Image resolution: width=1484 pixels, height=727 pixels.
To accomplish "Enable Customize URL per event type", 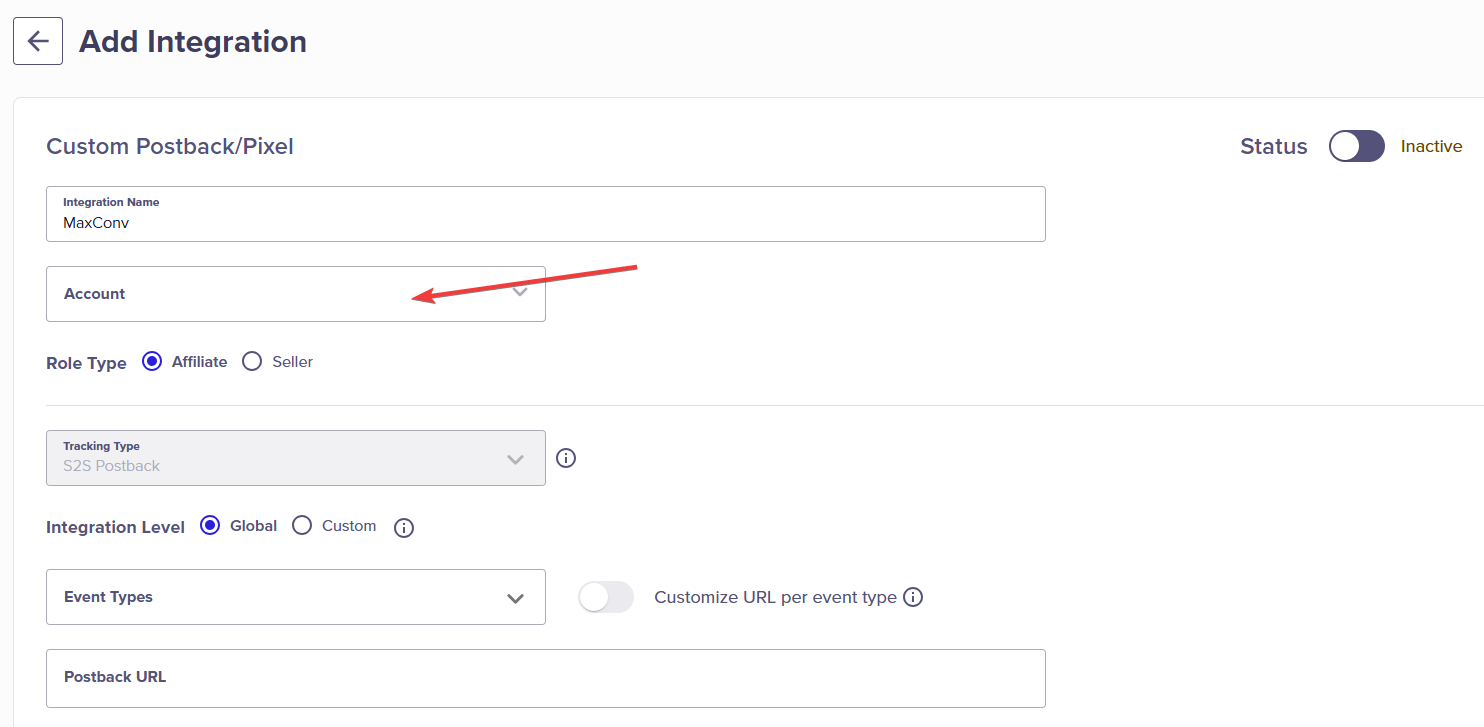I will [x=606, y=597].
